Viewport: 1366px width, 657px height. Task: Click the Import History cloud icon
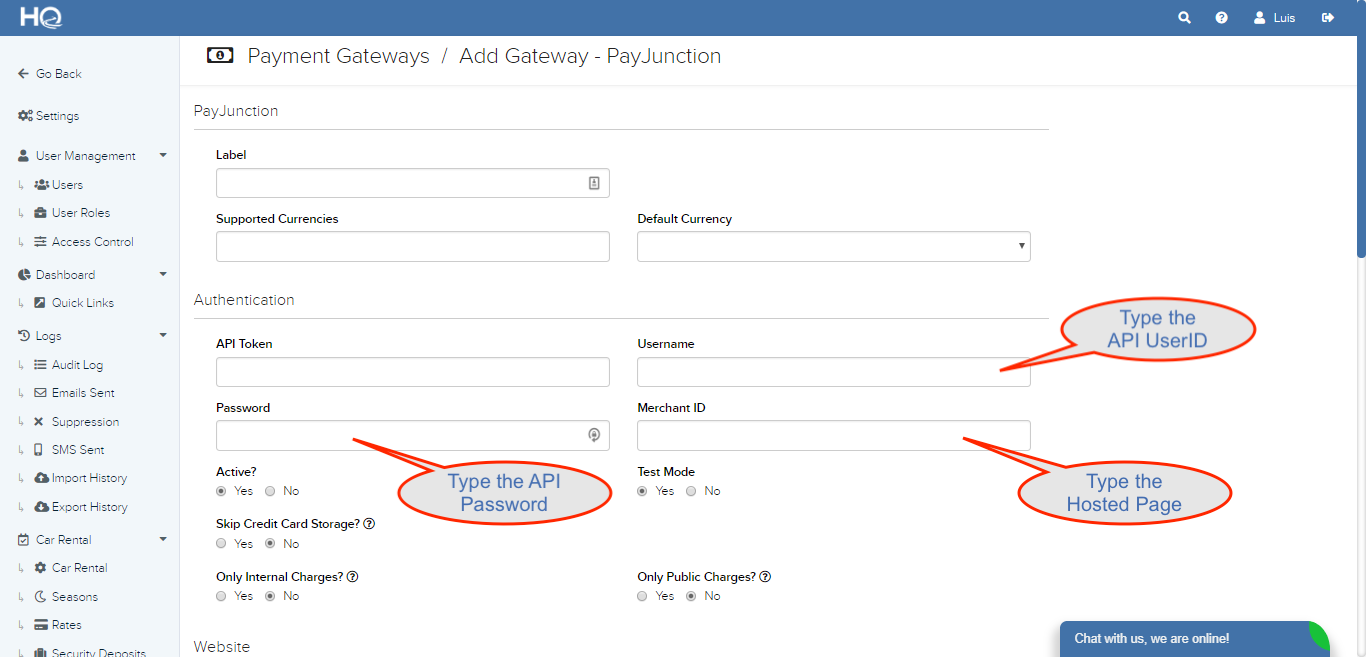click(x=41, y=478)
